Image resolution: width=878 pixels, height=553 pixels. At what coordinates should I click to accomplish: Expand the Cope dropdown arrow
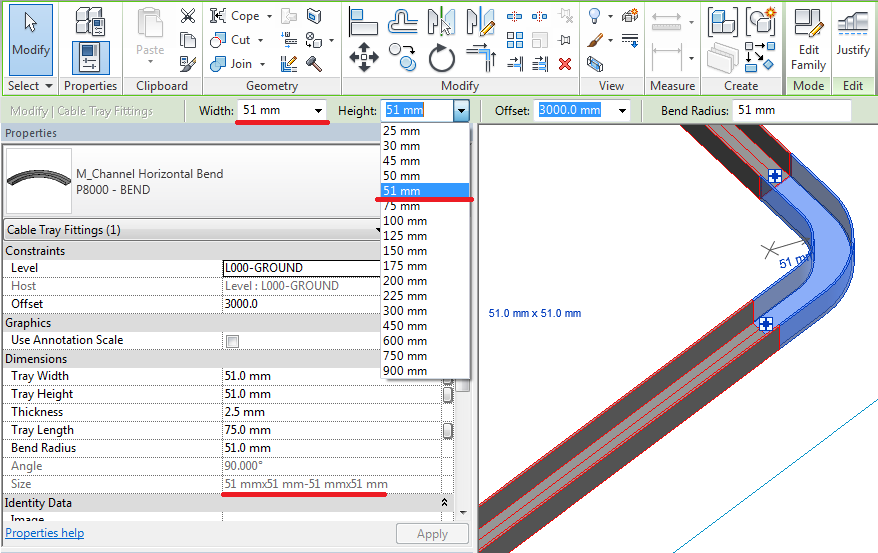(269, 16)
